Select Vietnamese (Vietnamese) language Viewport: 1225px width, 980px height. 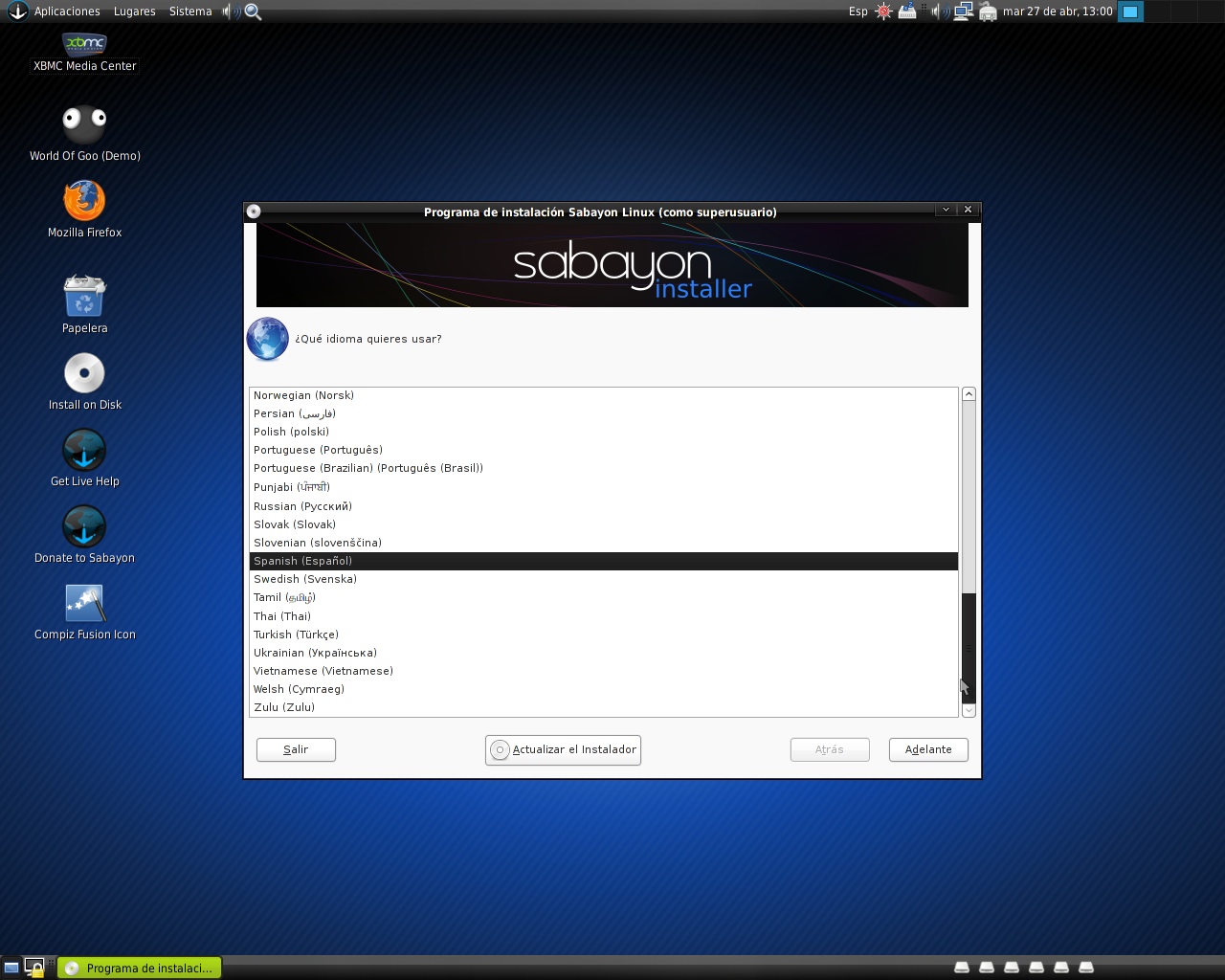point(604,671)
